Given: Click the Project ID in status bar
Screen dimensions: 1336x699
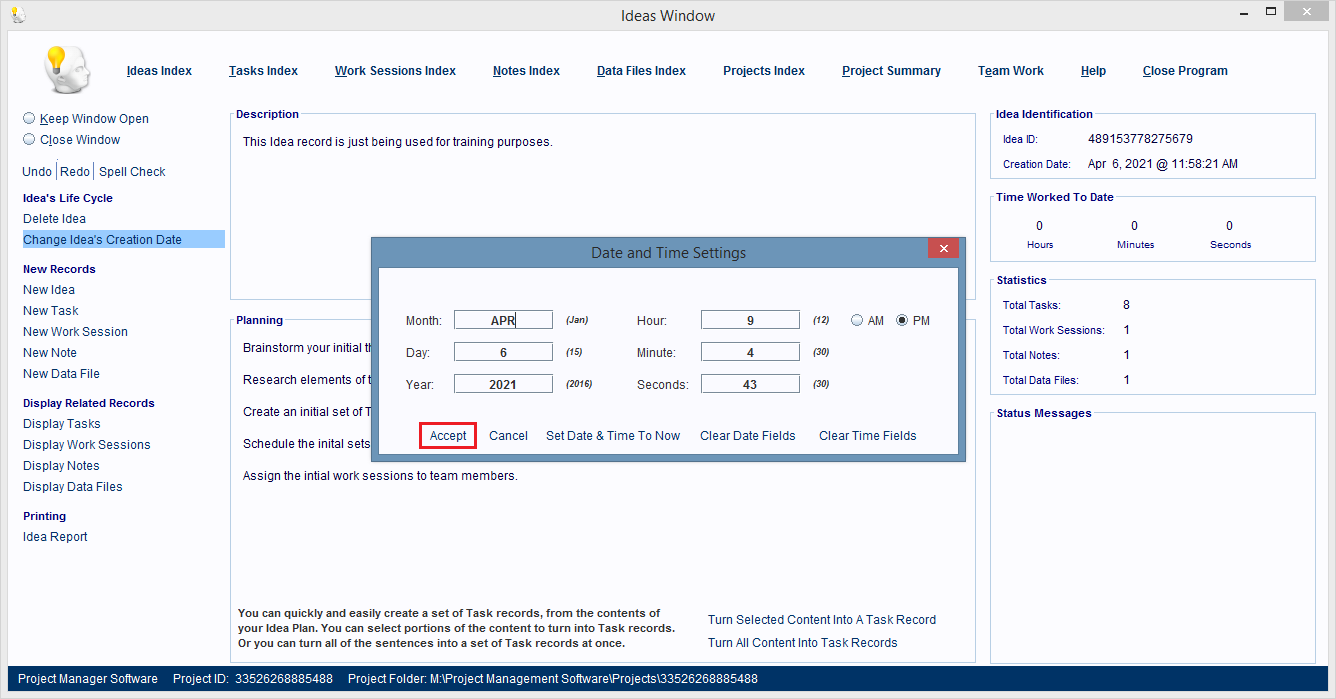Looking at the screenshot, I should [x=253, y=679].
